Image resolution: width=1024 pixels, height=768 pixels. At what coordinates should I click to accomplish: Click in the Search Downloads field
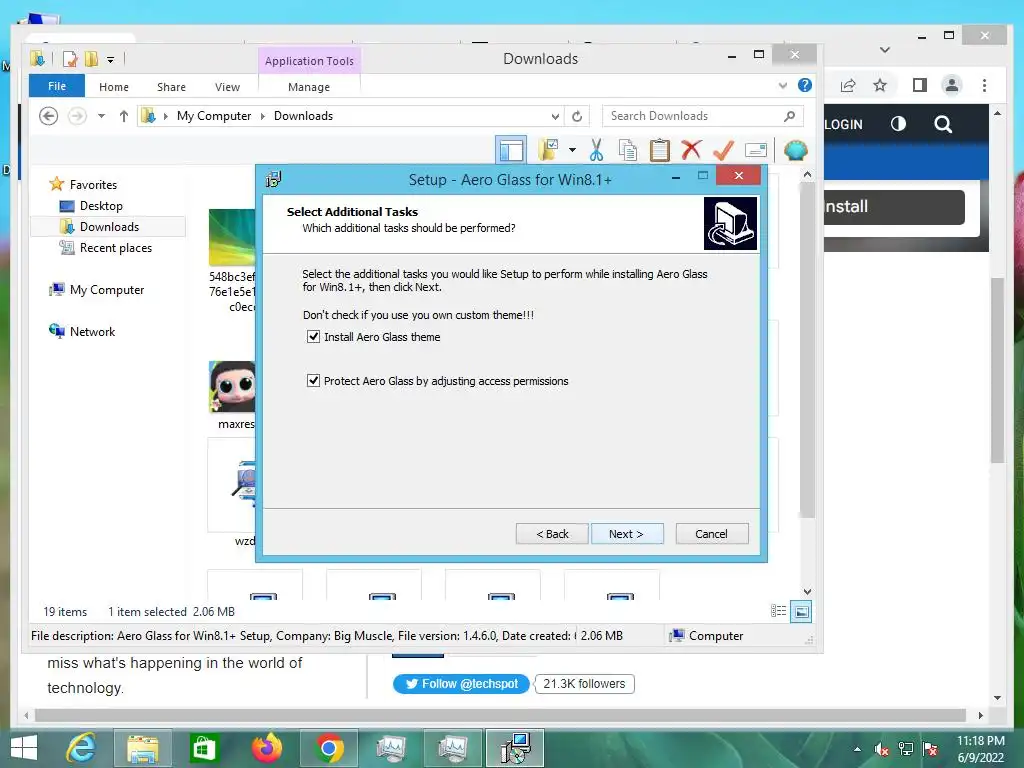pyautogui.click(x=693, y=116)
